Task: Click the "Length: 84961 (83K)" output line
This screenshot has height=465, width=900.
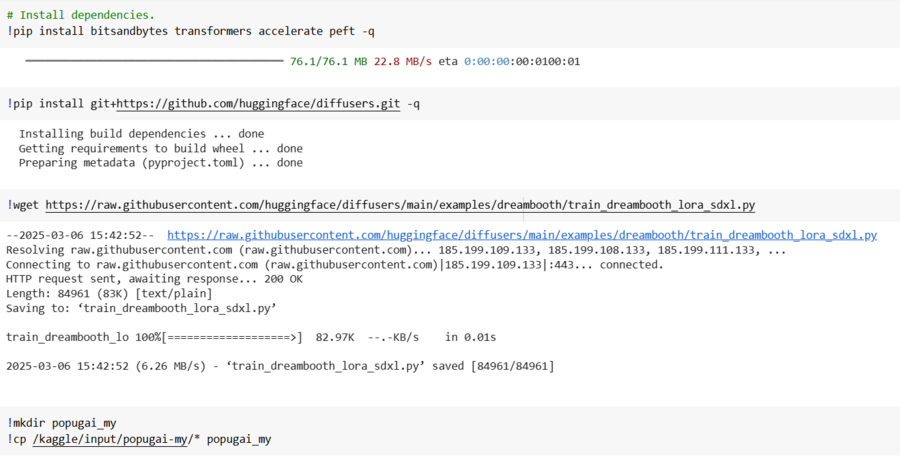Action: (x=109, y=293)
